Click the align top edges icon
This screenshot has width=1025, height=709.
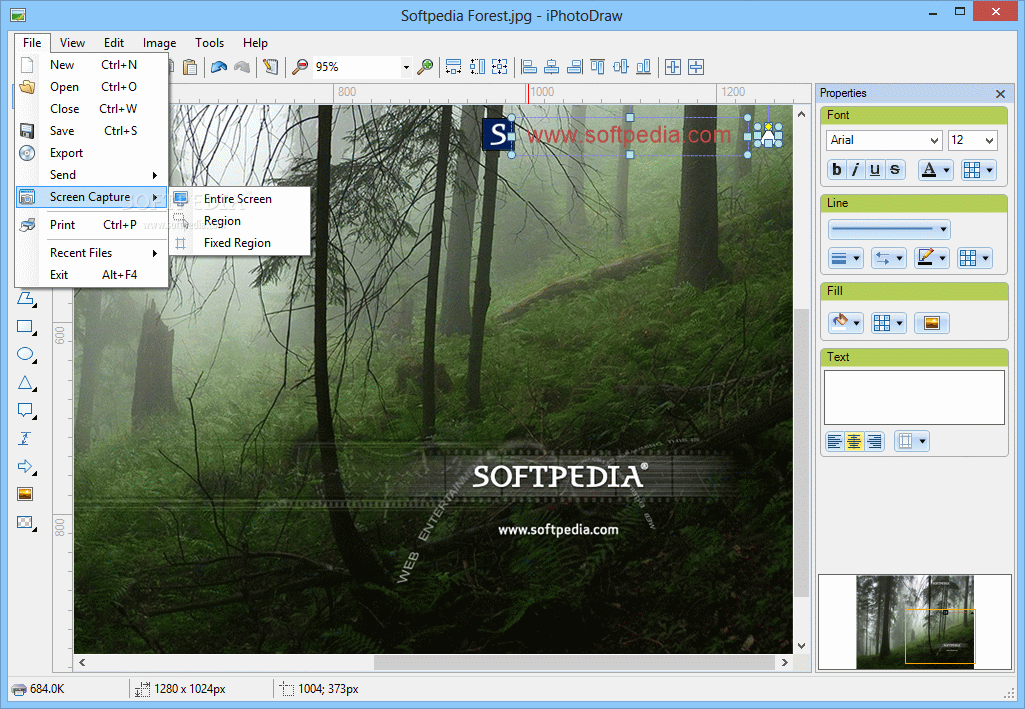597,67
